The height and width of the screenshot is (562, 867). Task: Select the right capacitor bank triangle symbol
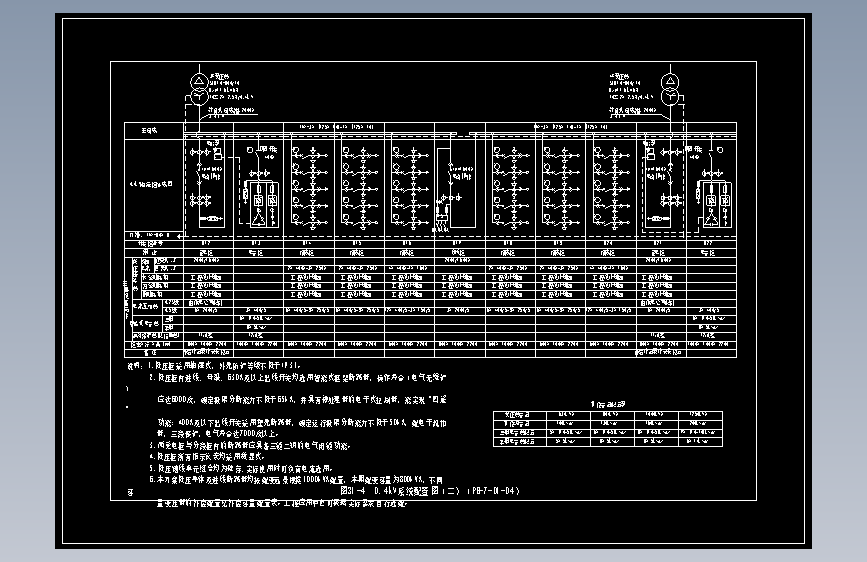click(x=712, y=220)
